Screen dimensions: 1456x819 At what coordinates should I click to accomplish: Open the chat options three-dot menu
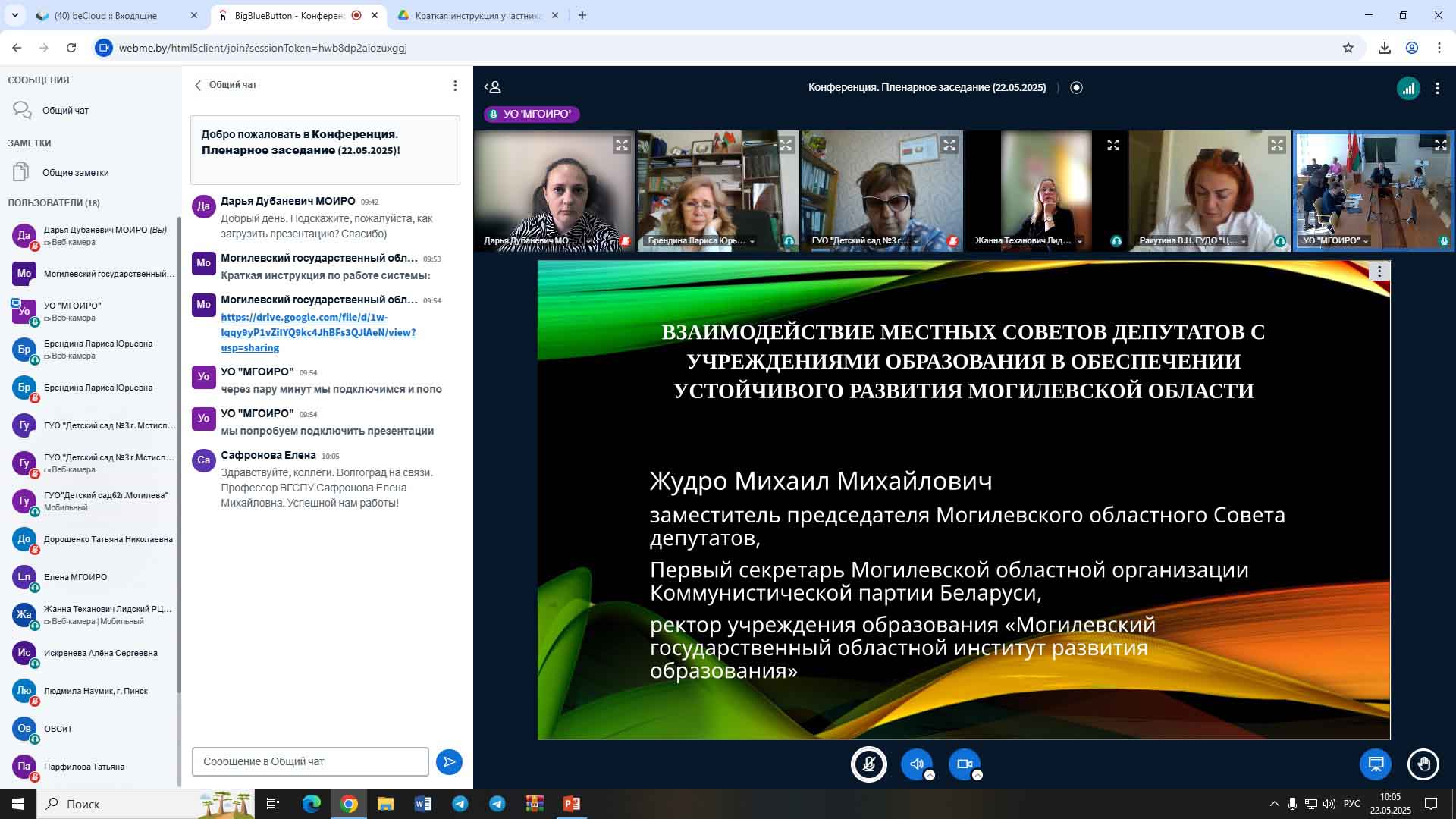pyautogui.click(x=455, y=86)
